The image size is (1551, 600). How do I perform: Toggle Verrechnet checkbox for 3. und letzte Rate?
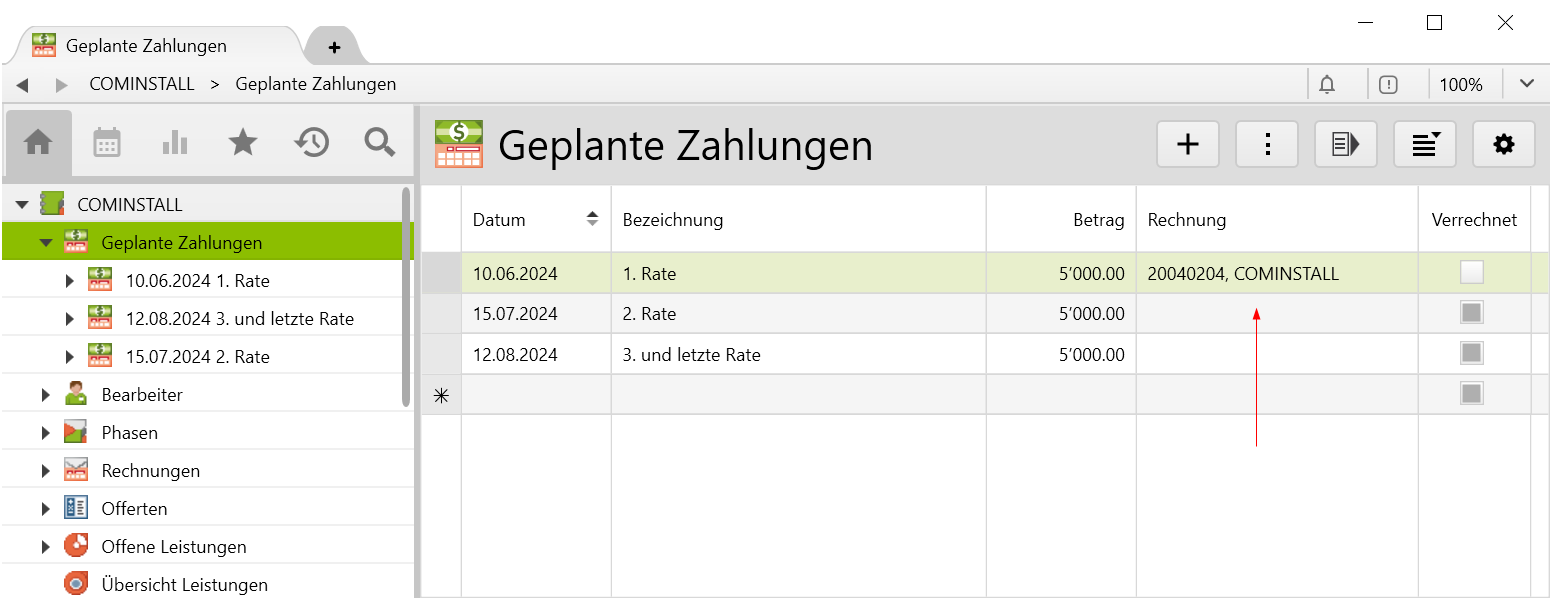tap(1471, 353)
